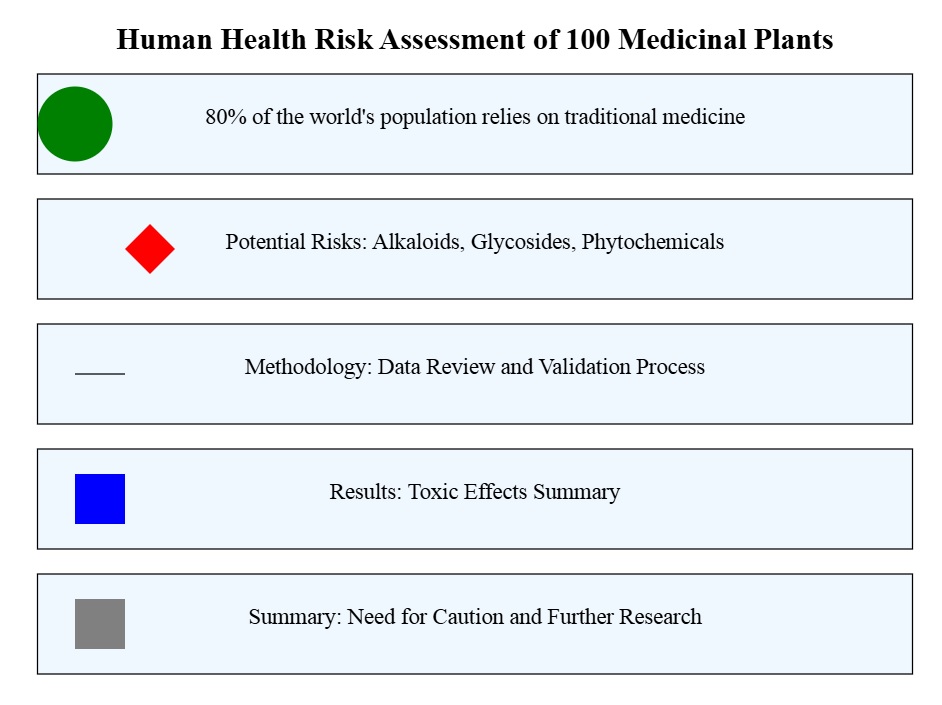The image size is (942, 705).
Task: Click the Human Health Risk Assessment title
Action: [x=475, y=40]
